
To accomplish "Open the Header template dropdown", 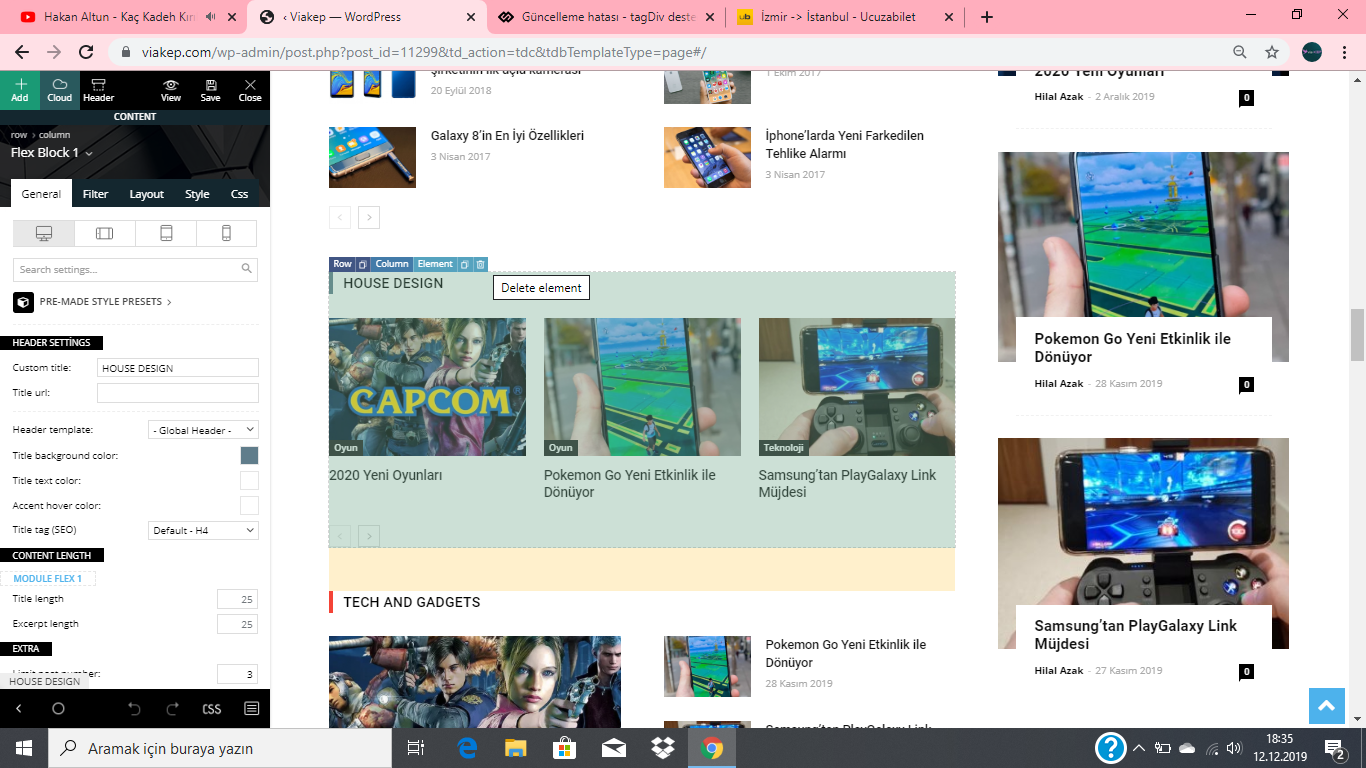I will (204, 430).
